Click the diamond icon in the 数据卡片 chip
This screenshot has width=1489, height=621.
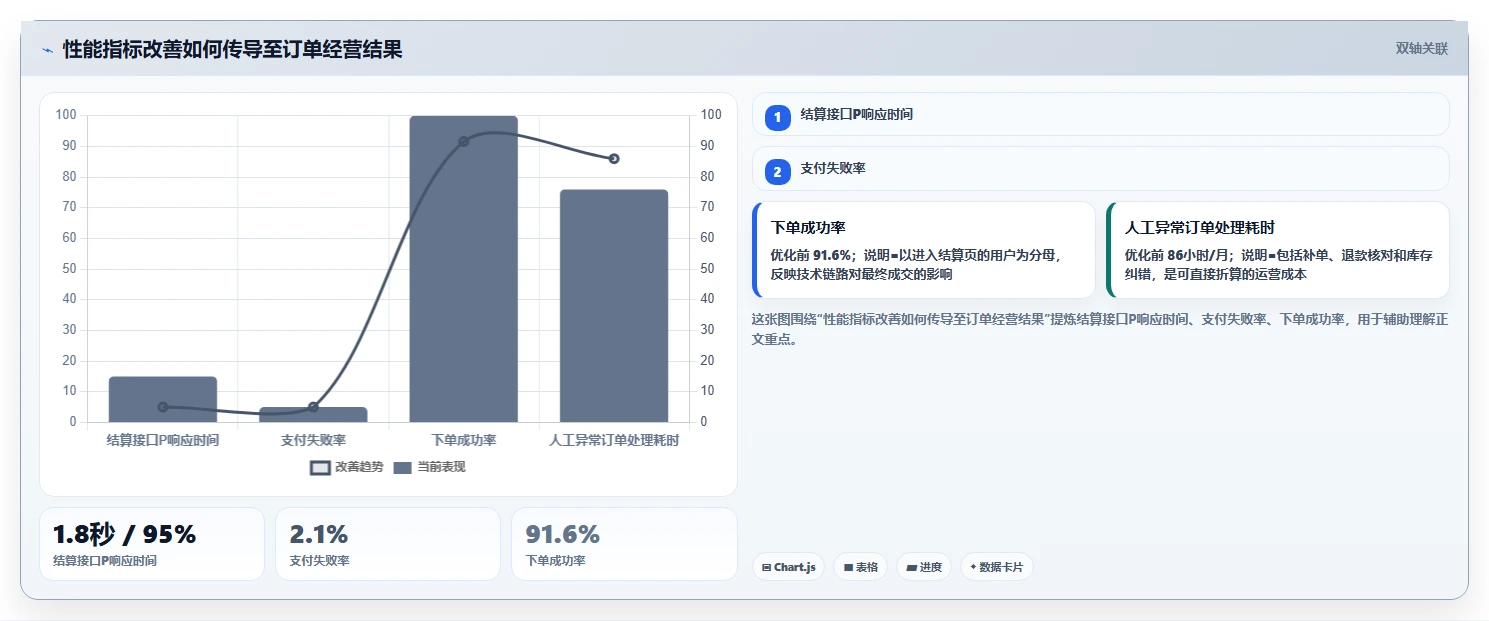(973, 567)
